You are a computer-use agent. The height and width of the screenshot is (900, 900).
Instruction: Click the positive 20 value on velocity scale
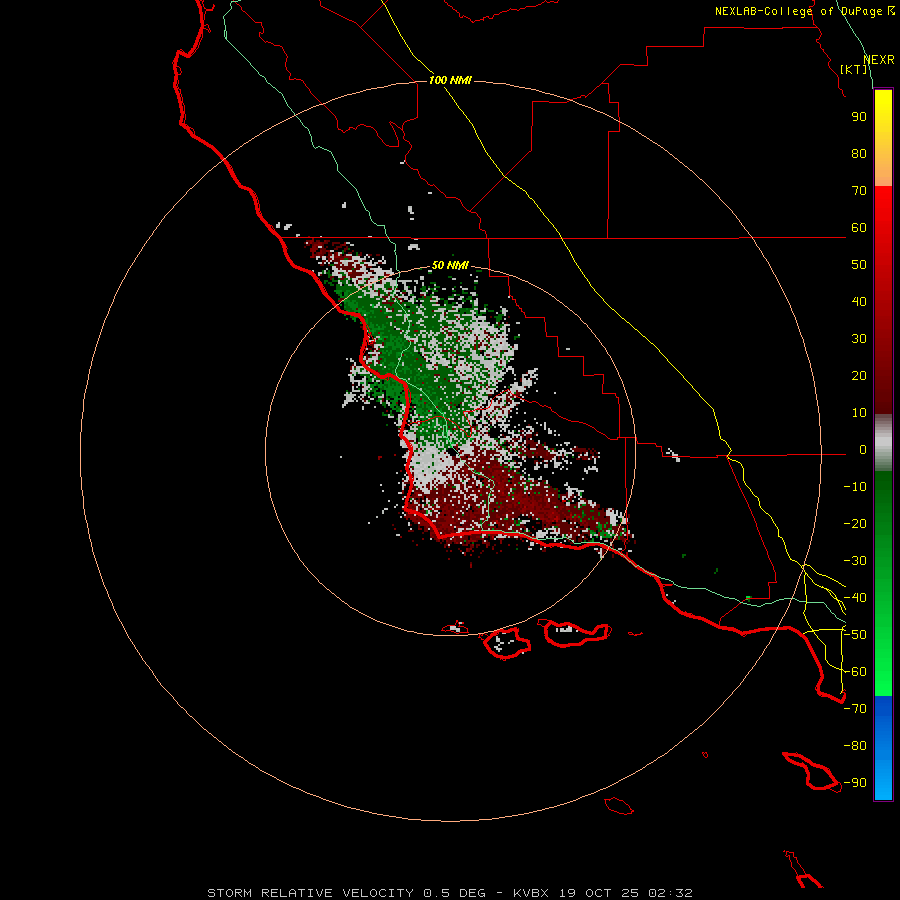coord(859,375)
